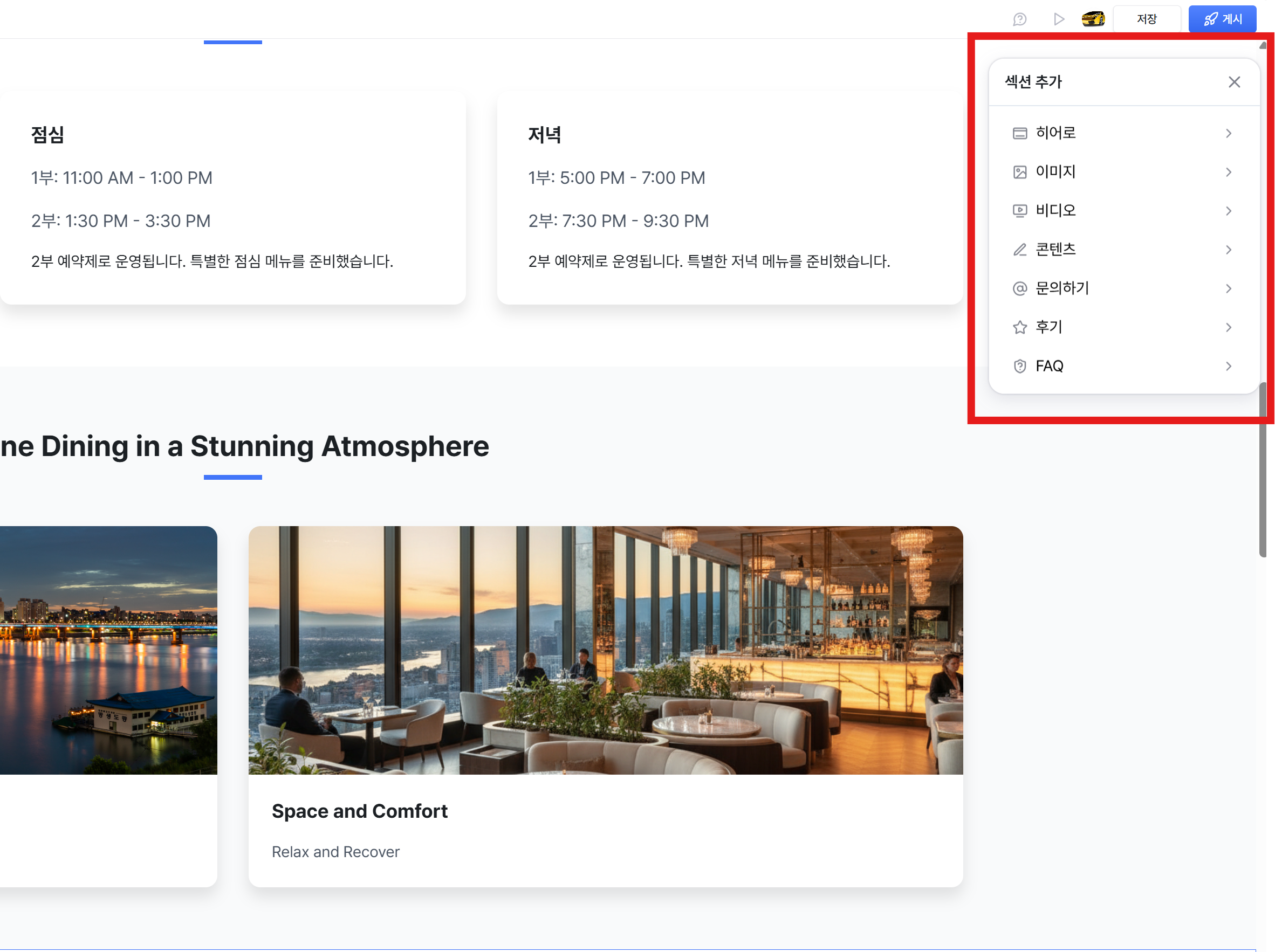
Task: Open the yellow car profile avatar
Action: point(1093,19)
